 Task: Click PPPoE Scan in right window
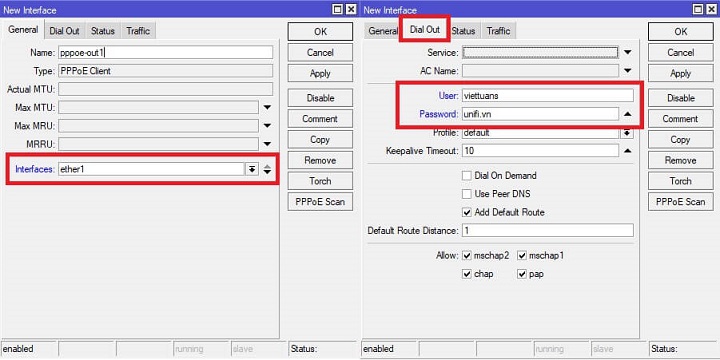tap(681, 202)
